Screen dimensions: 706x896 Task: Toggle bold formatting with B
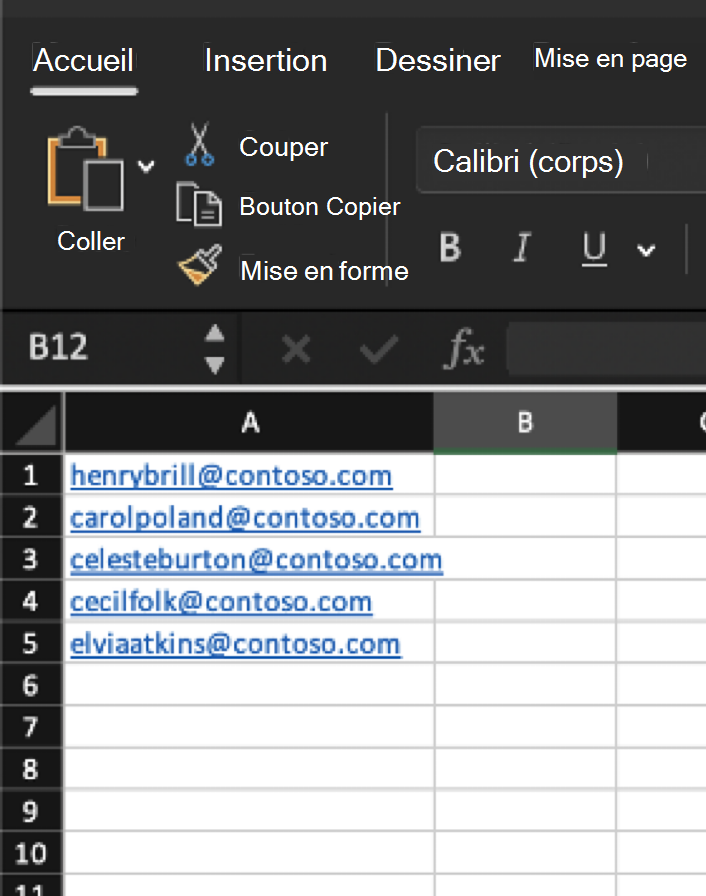tap(450, 248)
